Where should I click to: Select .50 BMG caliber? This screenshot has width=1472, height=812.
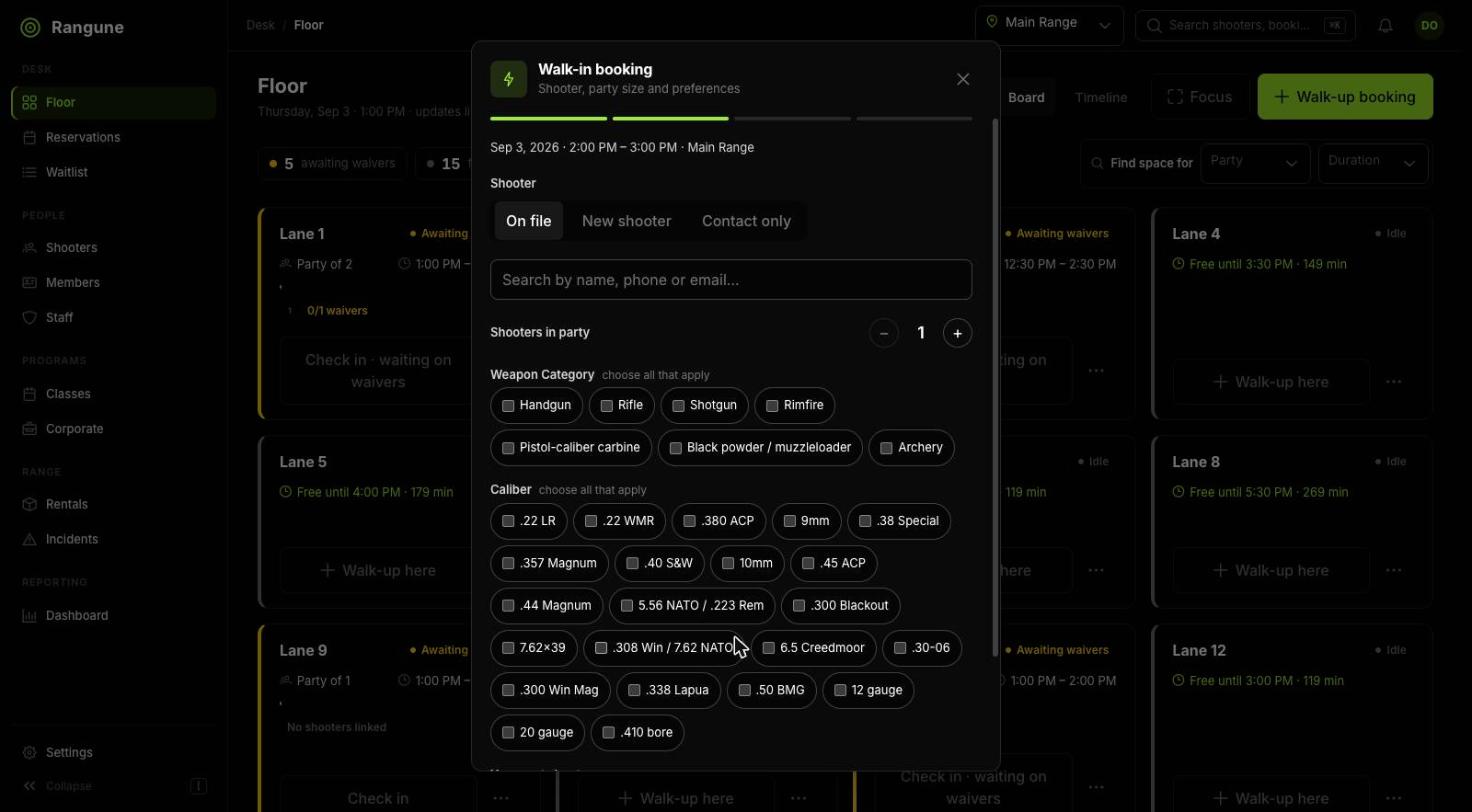tap(772, 690)
